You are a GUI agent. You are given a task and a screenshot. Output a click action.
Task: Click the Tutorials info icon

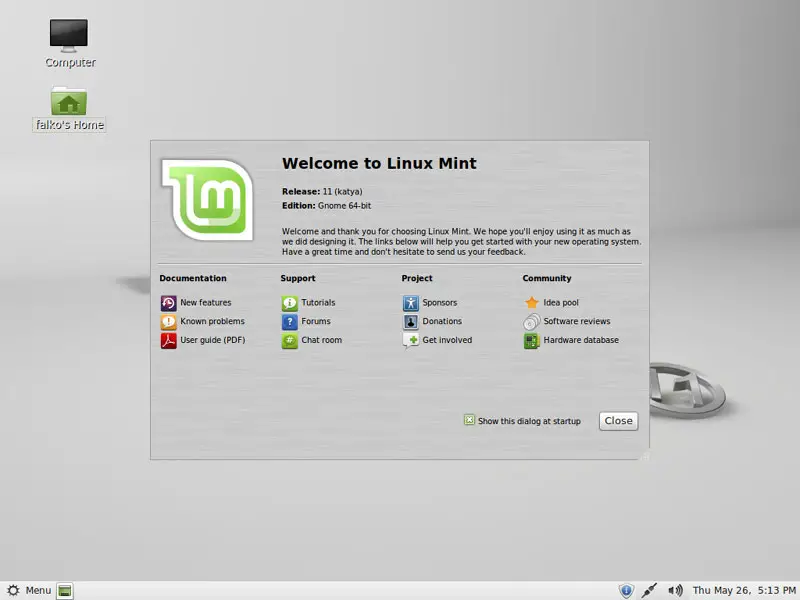[289, 303]
